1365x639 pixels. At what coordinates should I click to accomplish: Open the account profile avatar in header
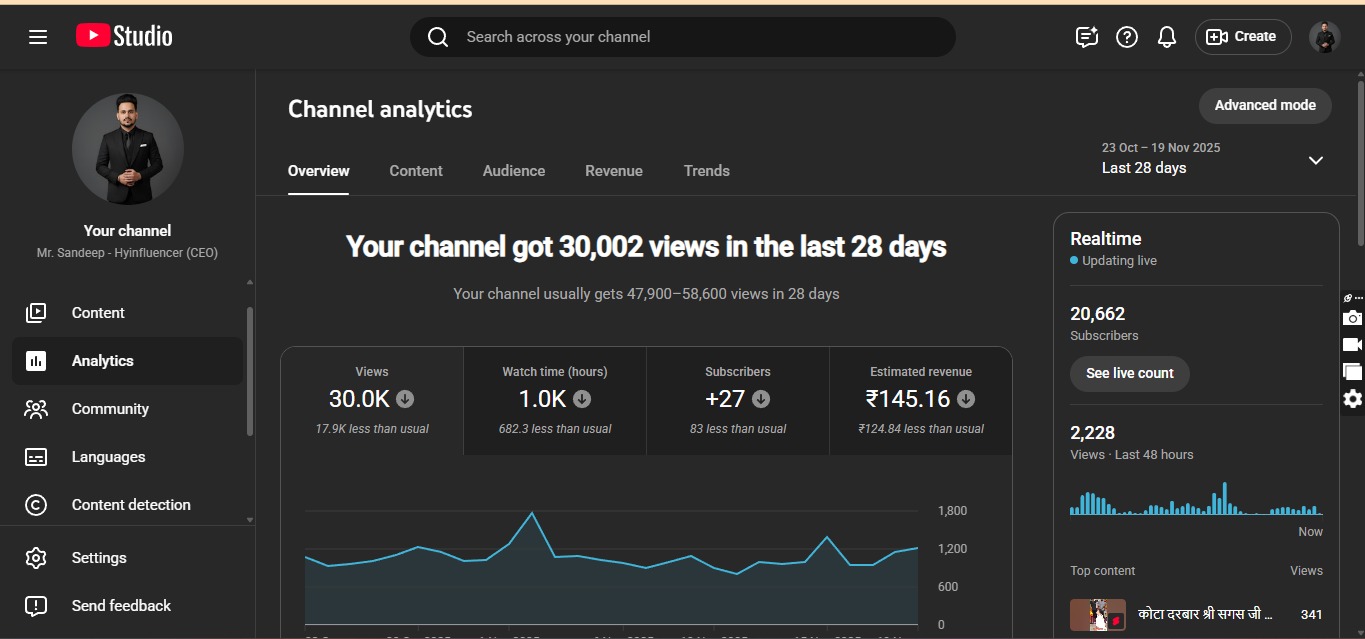coord(1324,37)
